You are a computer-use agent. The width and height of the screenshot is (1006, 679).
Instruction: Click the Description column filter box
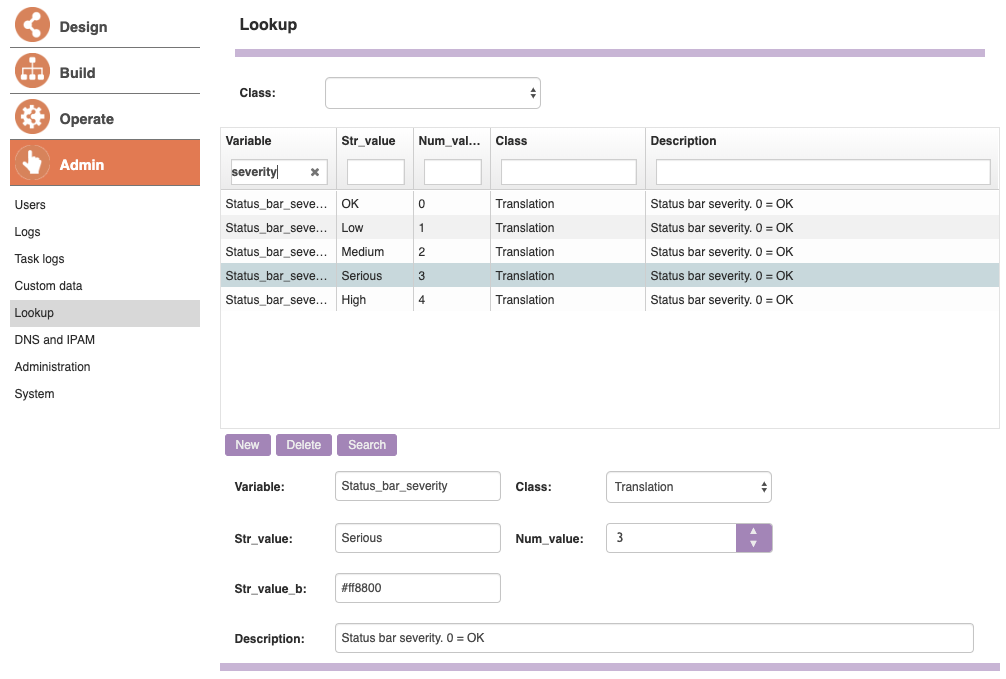point(822,172)
